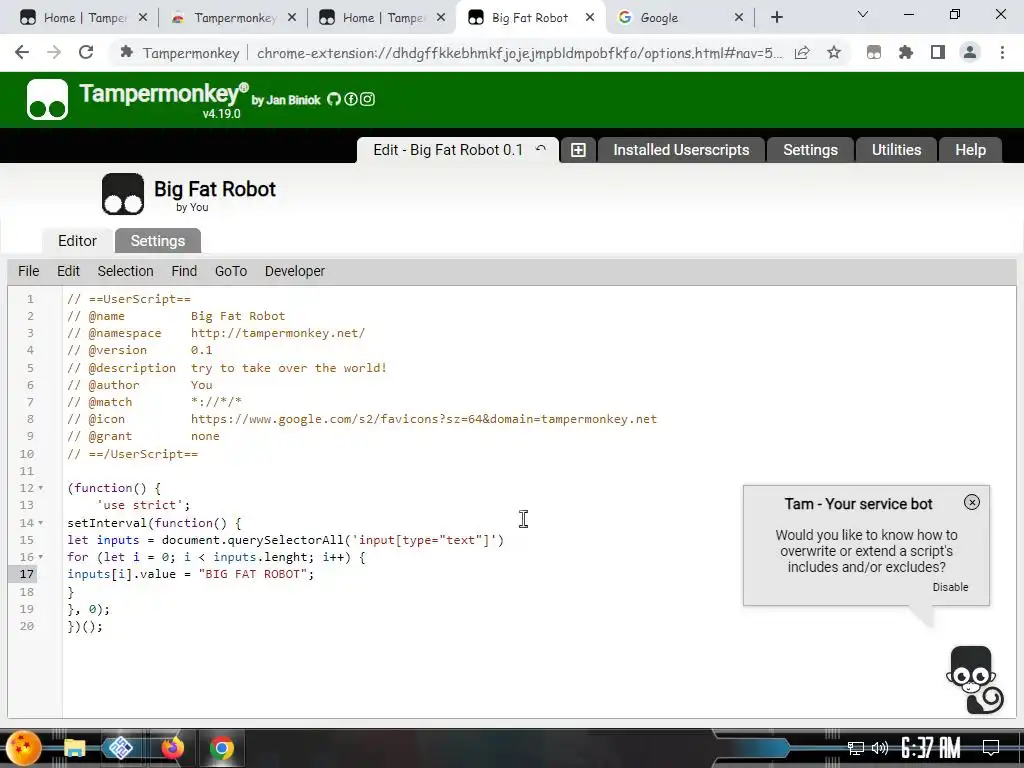Click the http://tampermonkey.net/ namespace text
Viewport: 1024px width, 768px height.
coord(278,333)
